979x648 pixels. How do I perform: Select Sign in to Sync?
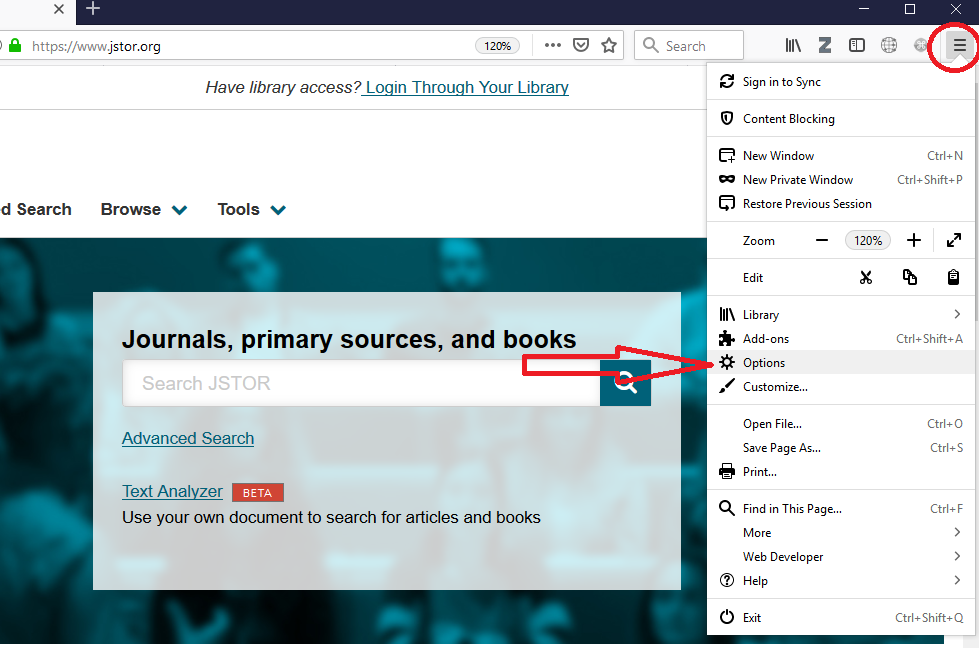click(x=840, y=82)
